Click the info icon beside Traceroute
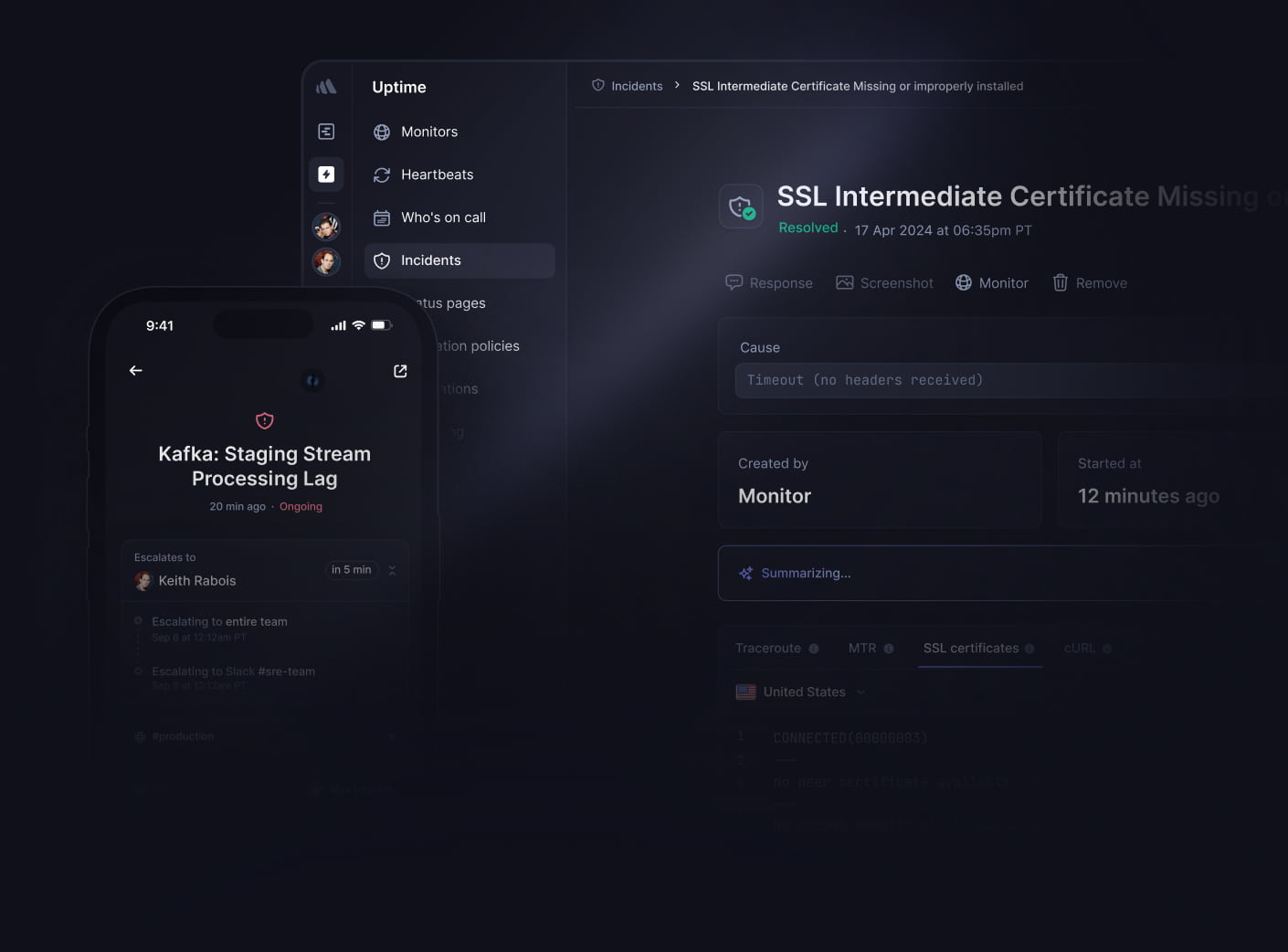The width and height of the screenshot is (1288, 952). tap(814, 649)
